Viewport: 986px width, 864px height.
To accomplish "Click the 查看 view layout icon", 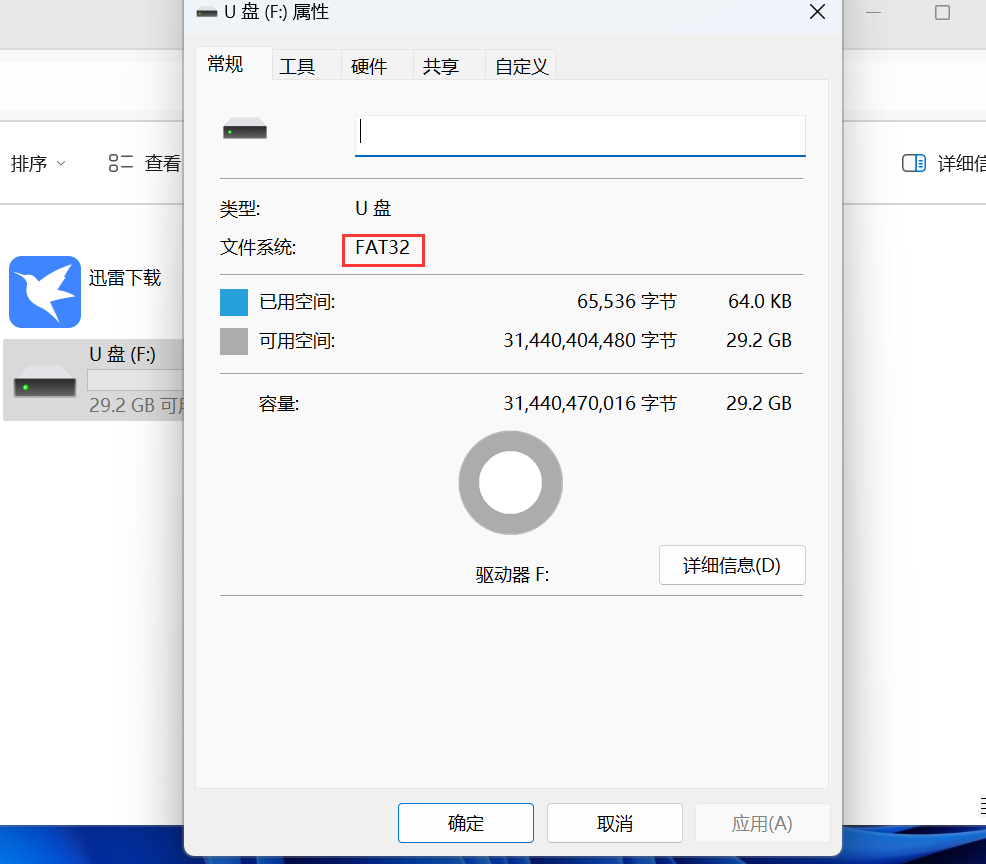I will tap(121, 164).
